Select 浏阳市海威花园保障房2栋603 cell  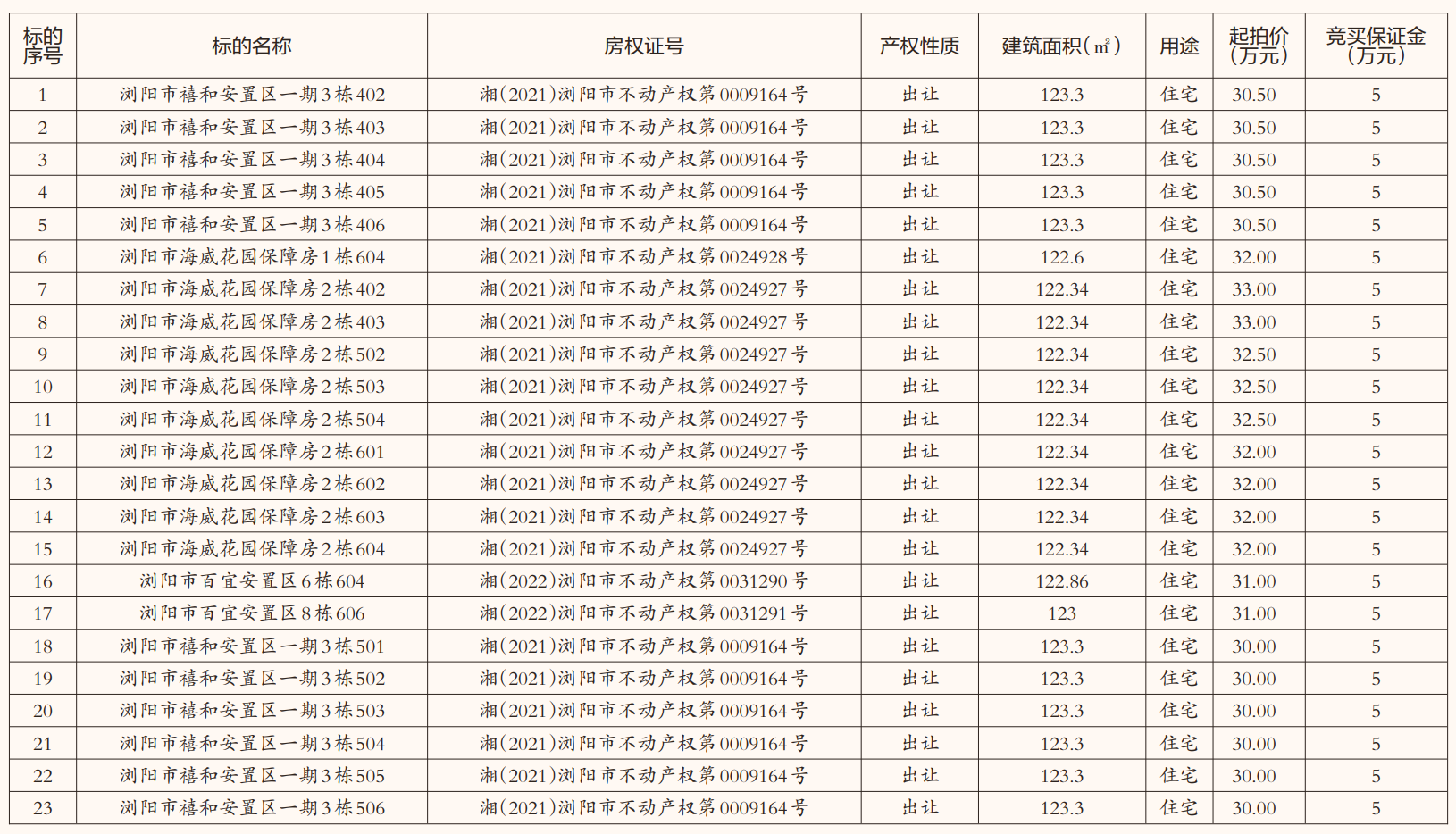[252, 517]
